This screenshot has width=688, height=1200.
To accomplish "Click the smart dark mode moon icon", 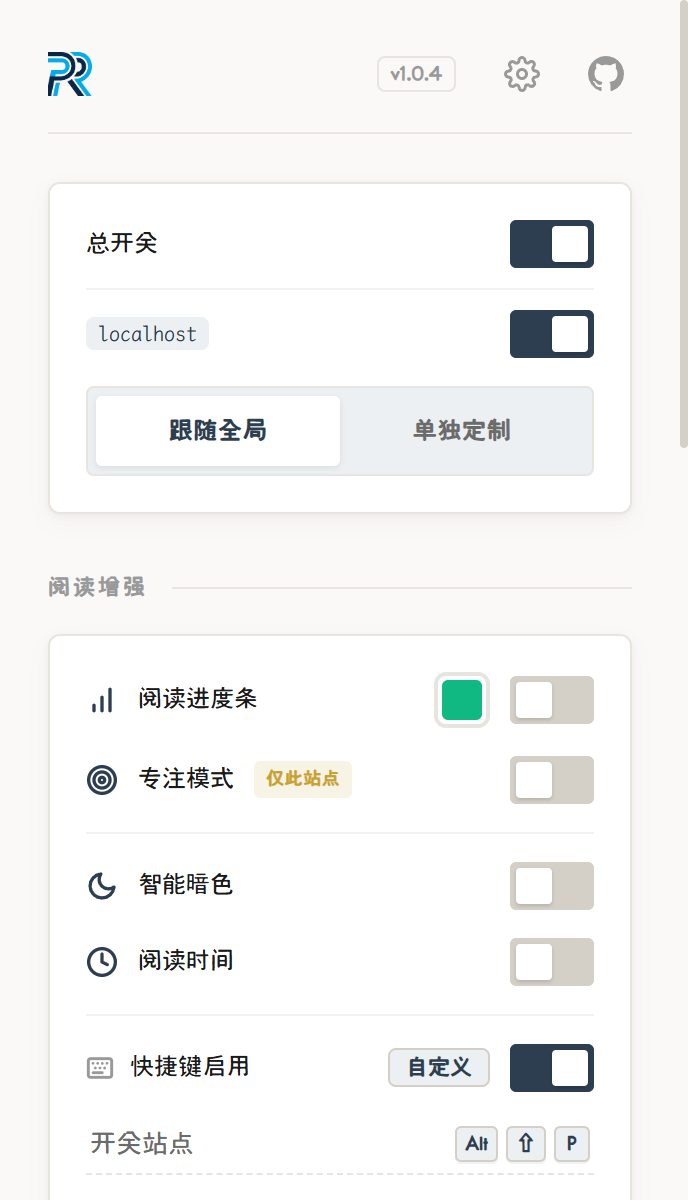I will (x=102, y=886).
